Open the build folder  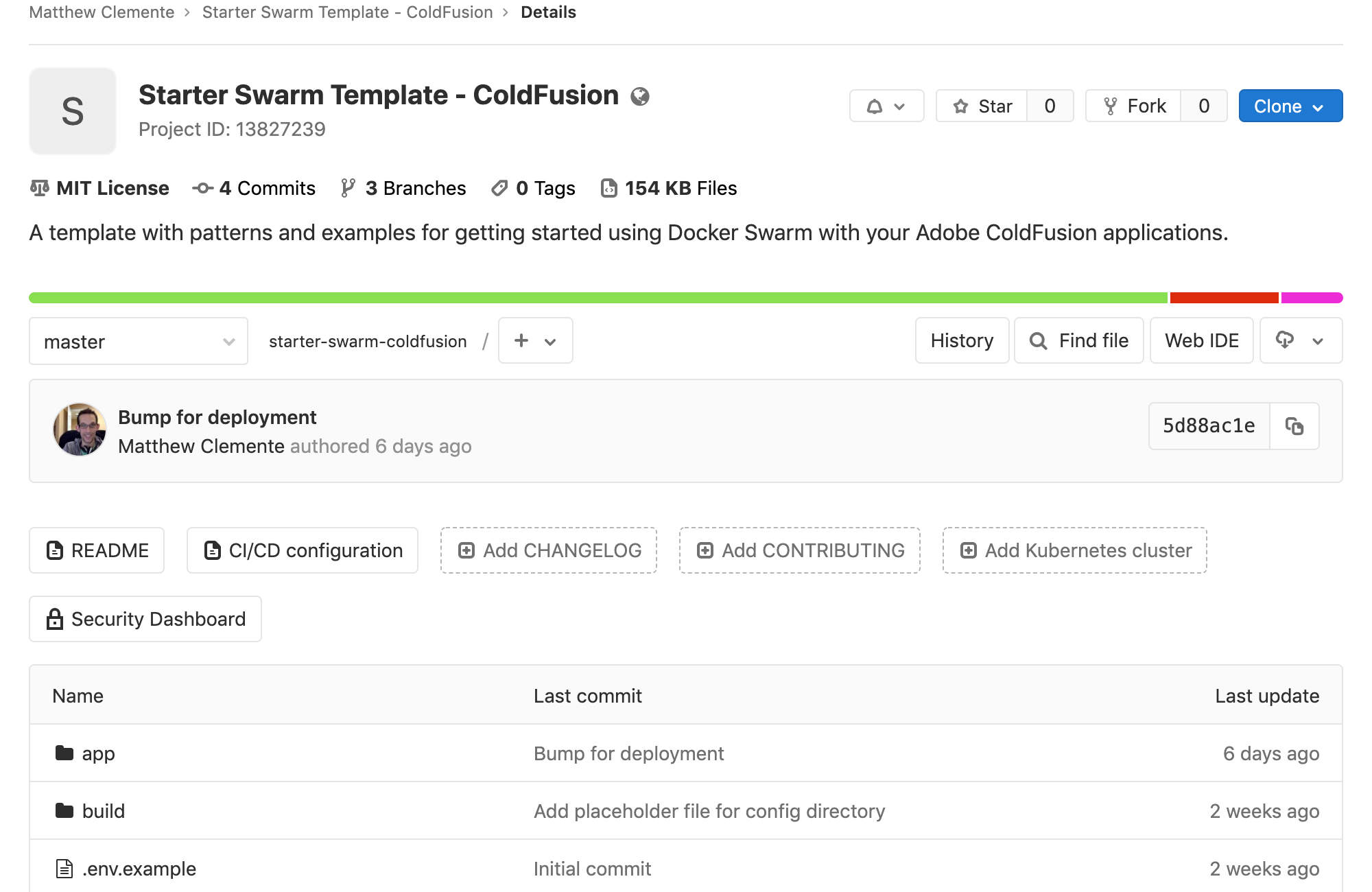click(x=103, y=811)
